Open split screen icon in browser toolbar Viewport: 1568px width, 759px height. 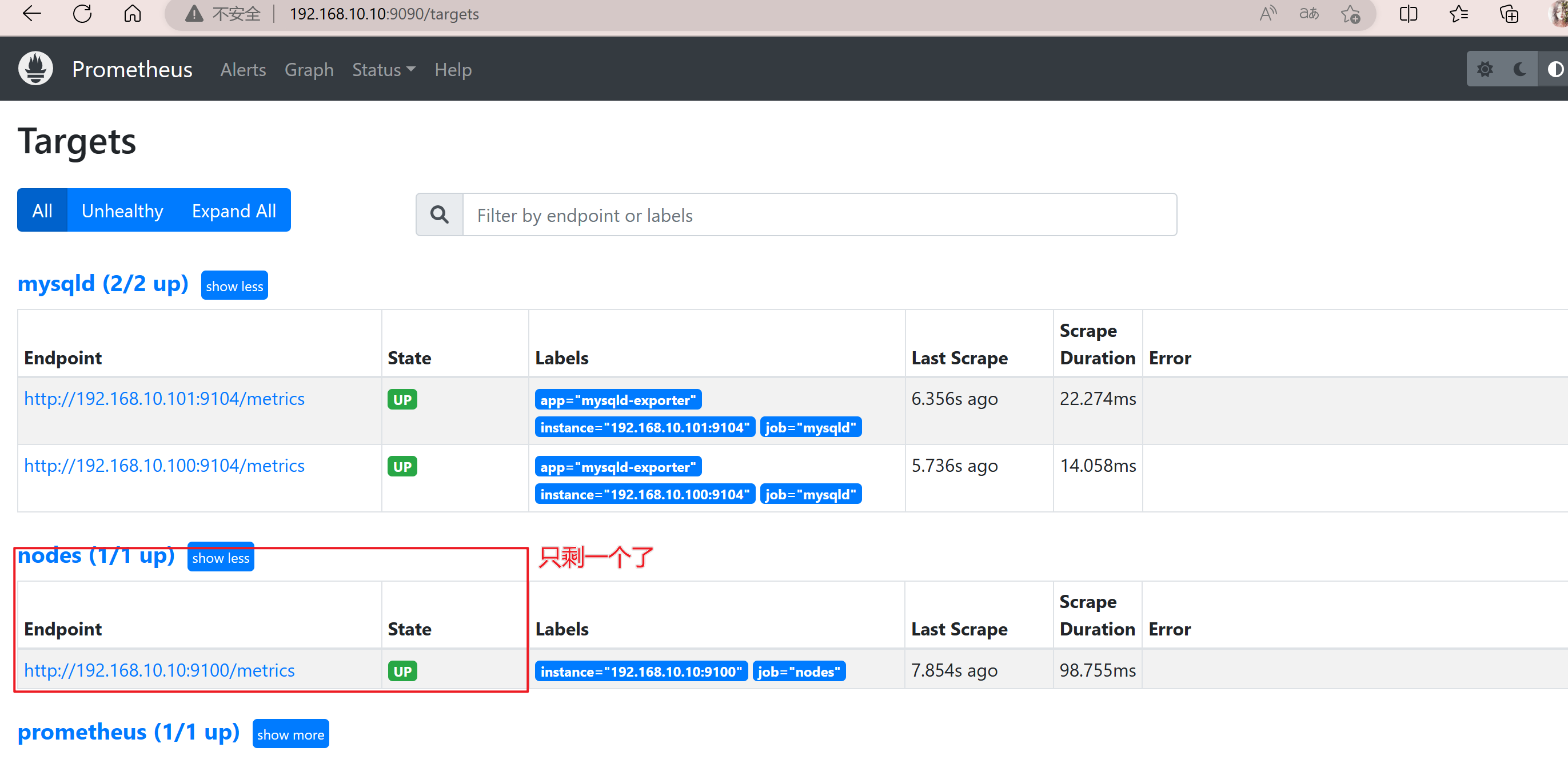tap(1409, 13)
